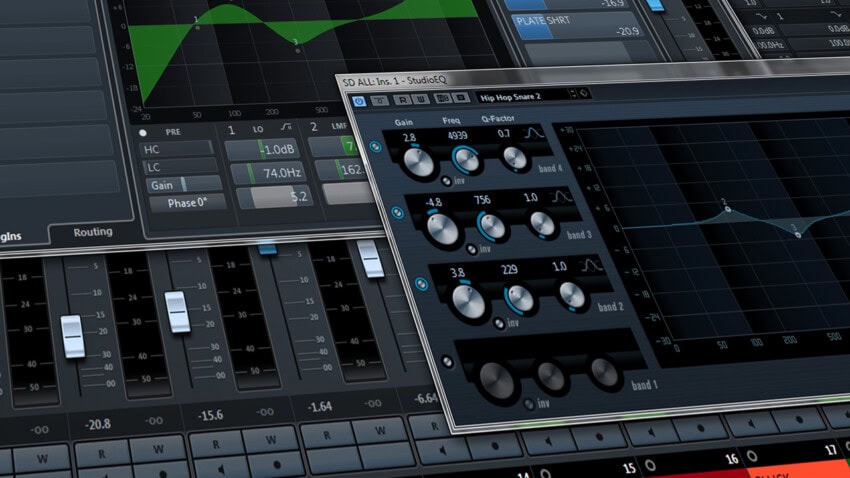Select curve point 3 in StudioEQ graph
The height and width of the screenshot is (478, 850).
click(x=797, y=235)
